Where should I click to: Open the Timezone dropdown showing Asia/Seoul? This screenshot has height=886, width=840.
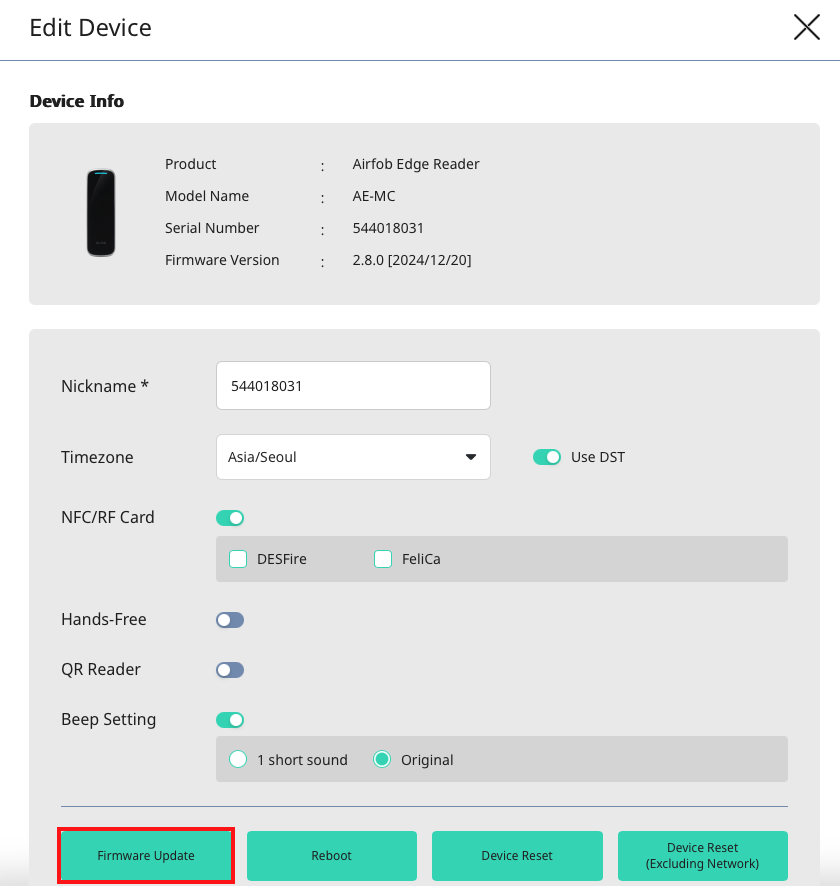click(x=353, y=457)
